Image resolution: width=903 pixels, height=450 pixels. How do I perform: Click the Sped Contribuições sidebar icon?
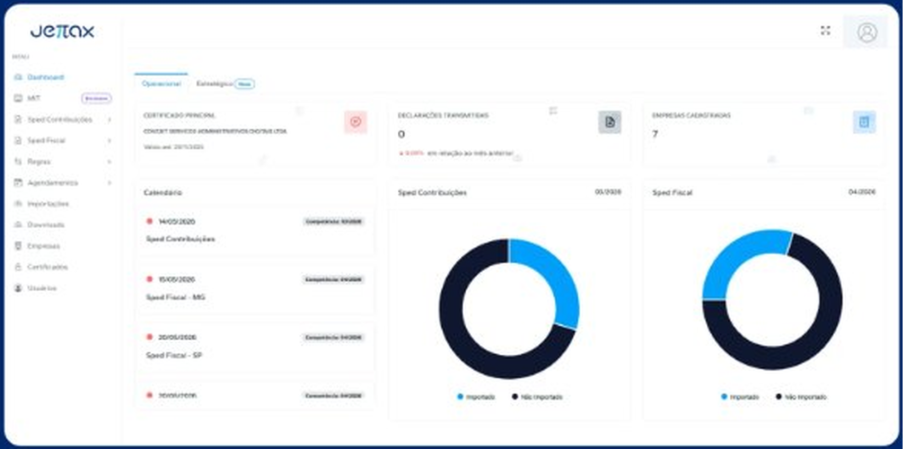point(18,120)
